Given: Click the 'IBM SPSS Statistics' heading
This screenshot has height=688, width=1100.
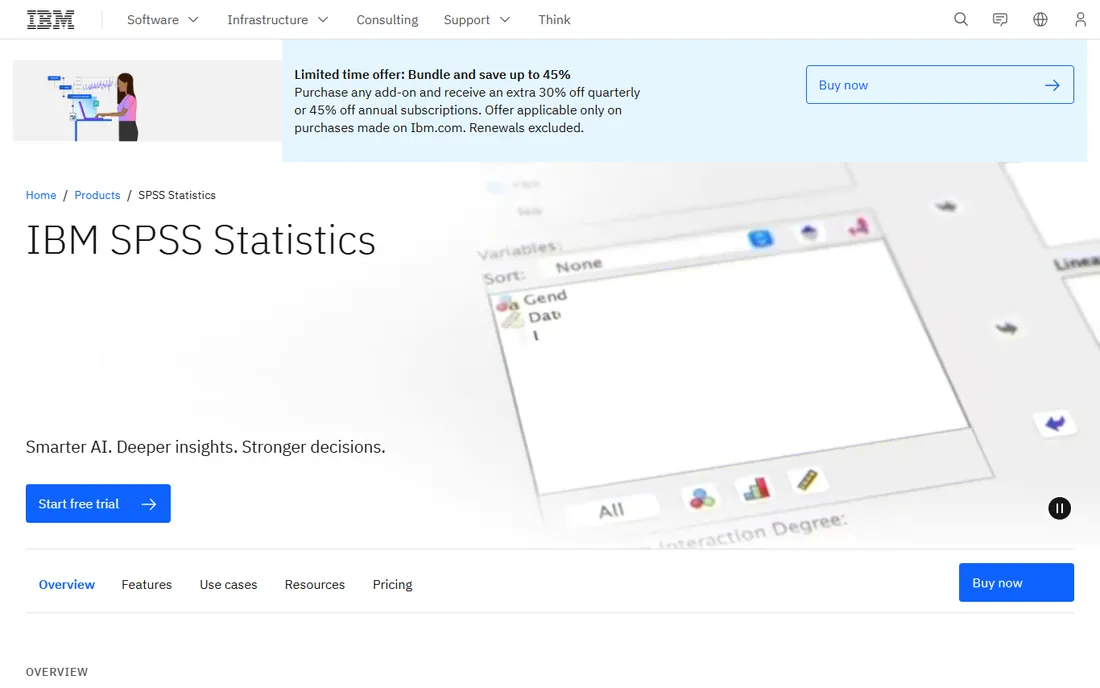Looking at the screenshot, I should [201, 240].
